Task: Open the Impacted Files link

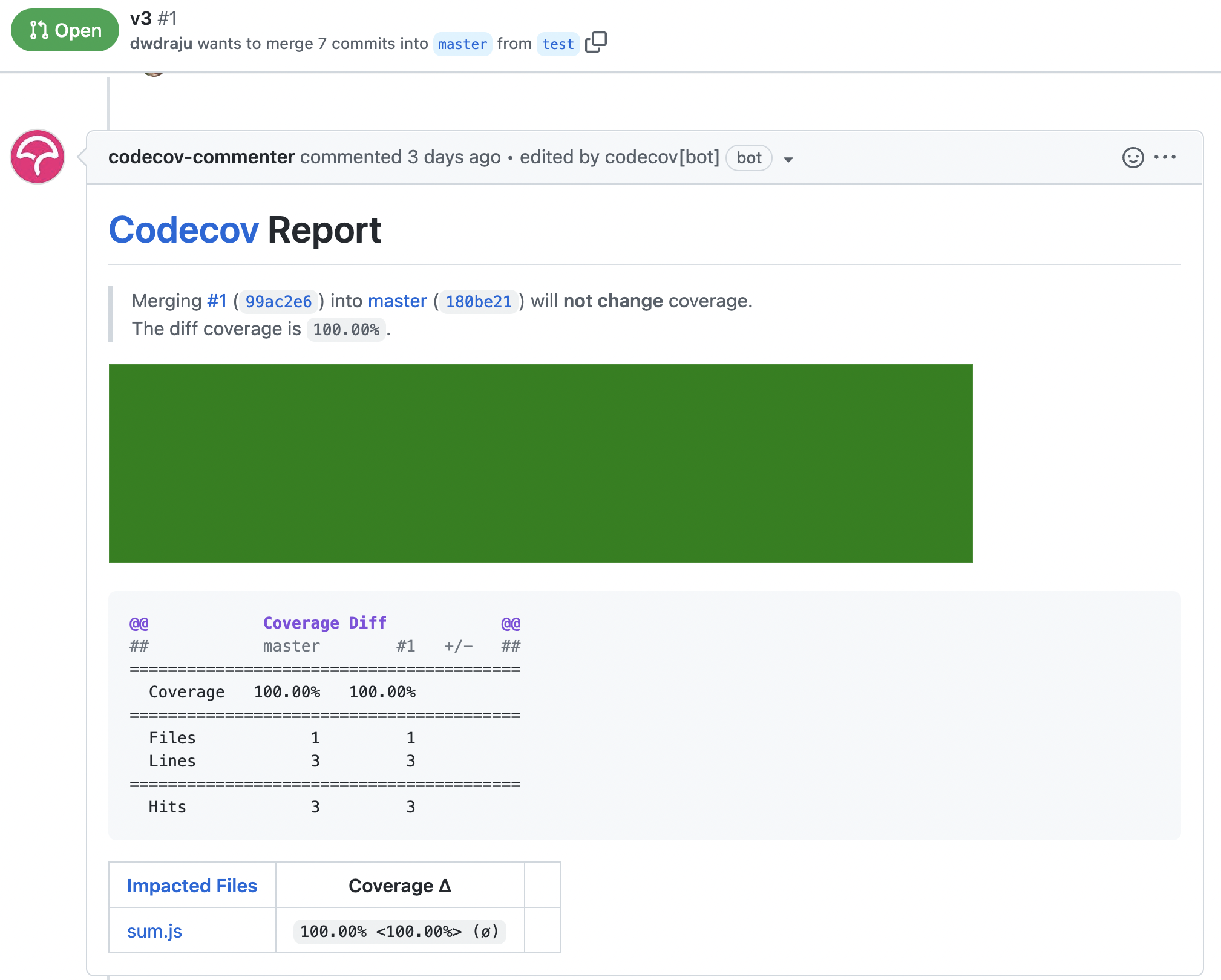Action: (192, 886)
